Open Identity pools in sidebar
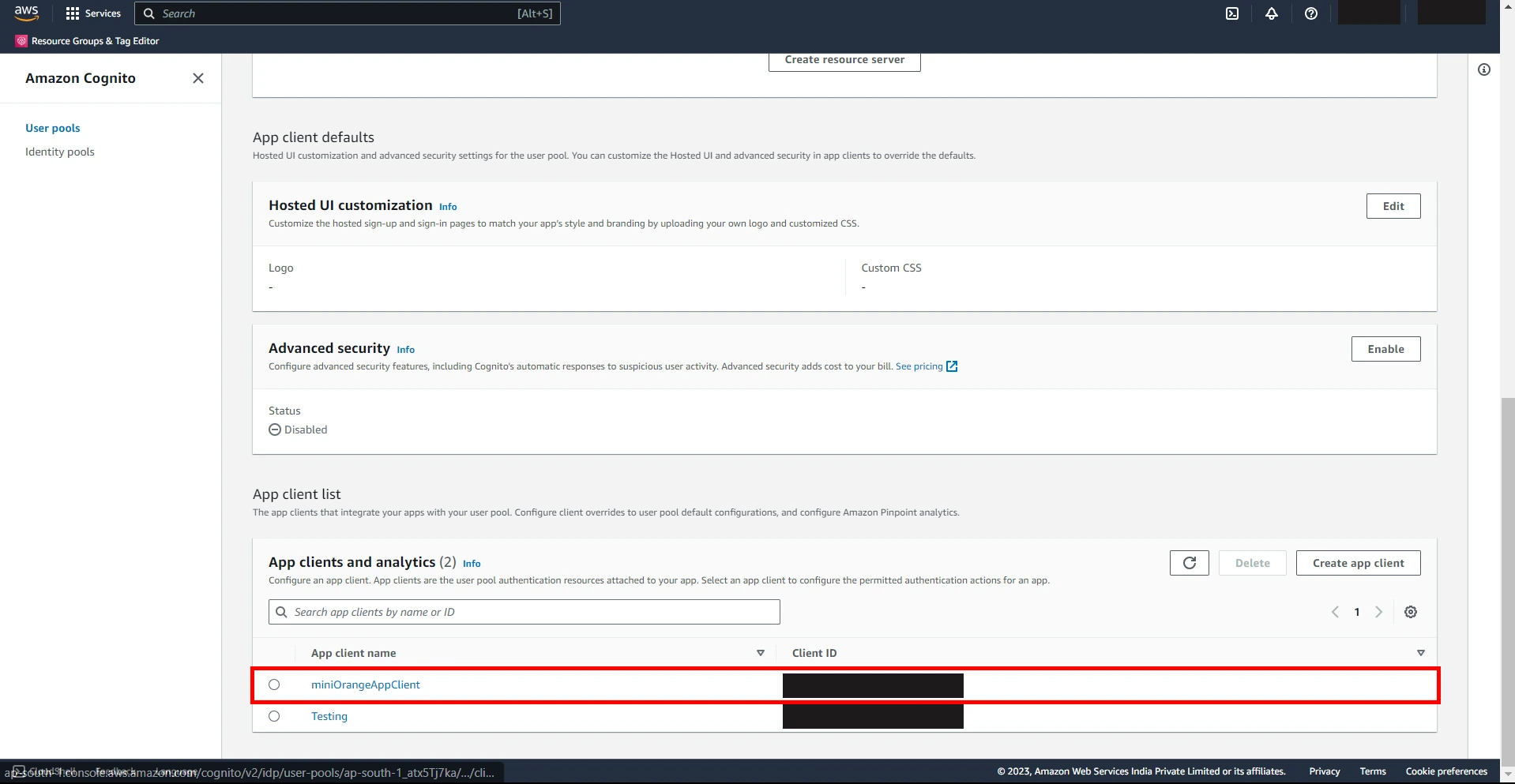 click(x=60, y=152)
